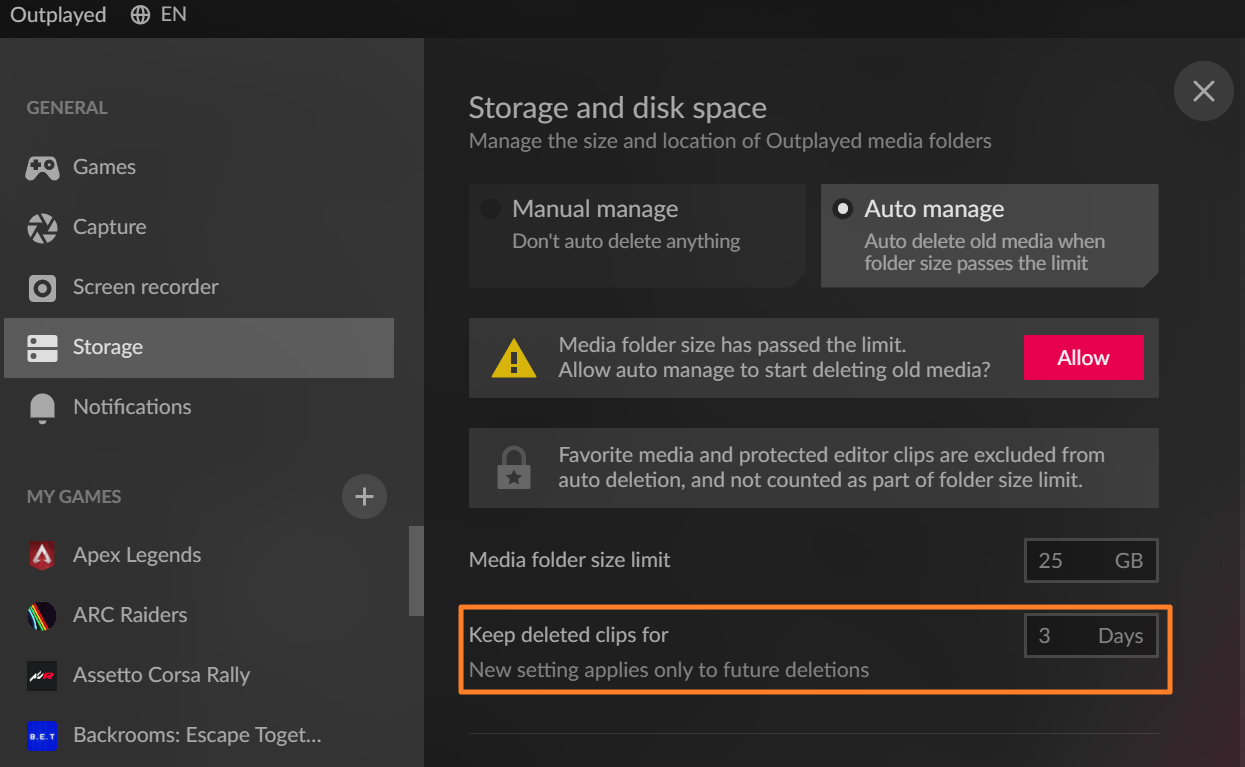
Task: Allow auto manage to delete old media
Action: point(1083,358)
